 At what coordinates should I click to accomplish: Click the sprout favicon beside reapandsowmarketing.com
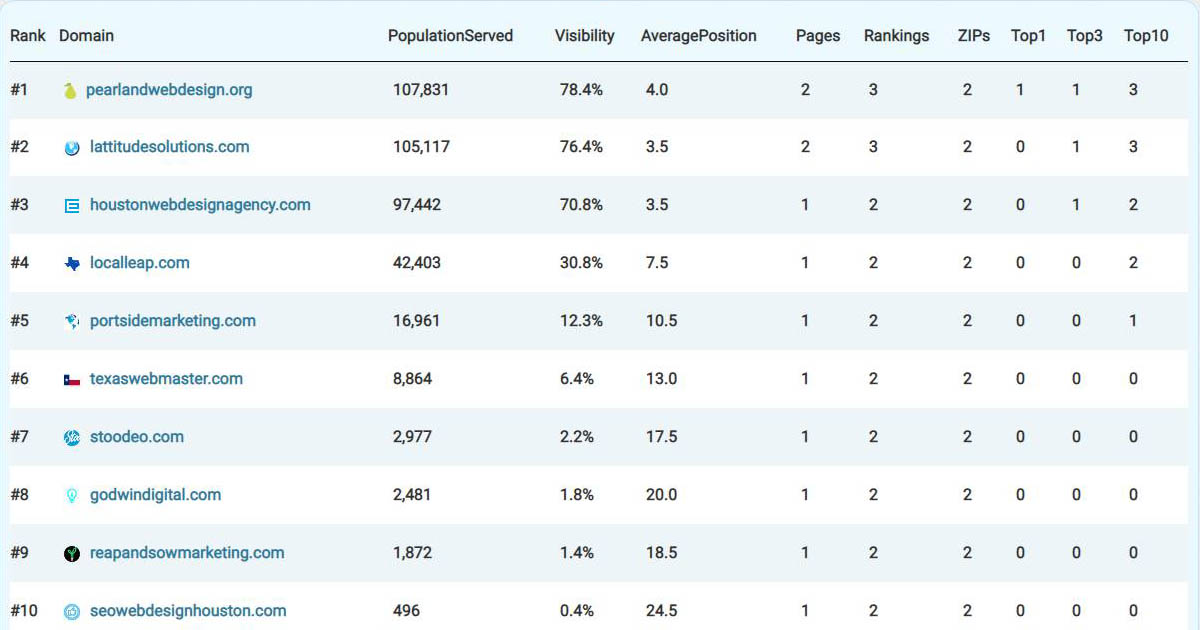pos(70,552)
